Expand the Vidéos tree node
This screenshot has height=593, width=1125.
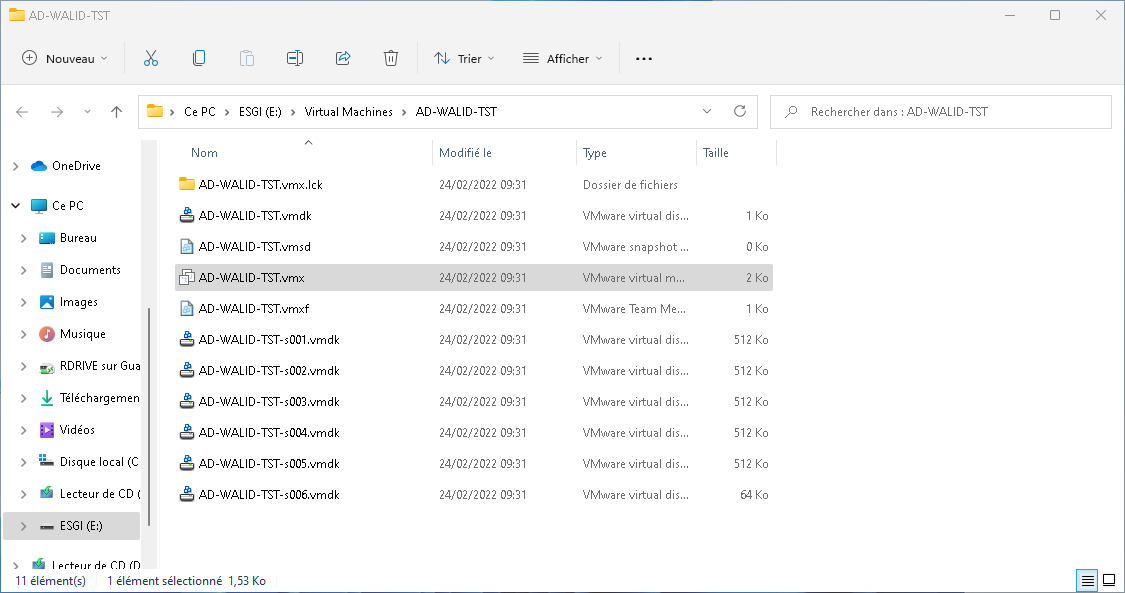point(24,430)
